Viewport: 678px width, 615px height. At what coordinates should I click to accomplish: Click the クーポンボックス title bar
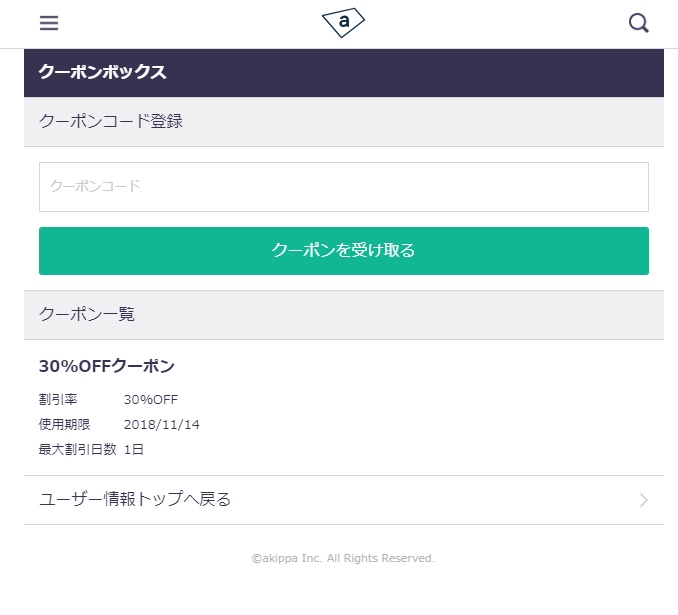pos(344,73)
